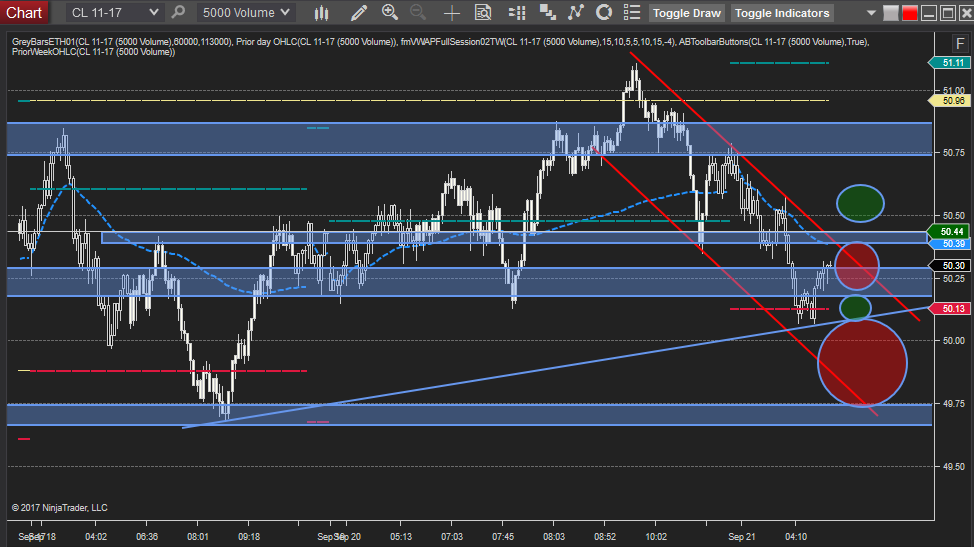Screen dimensions: 974x547
Task: Minimize the chart window
Action: click(x=929, y=13)
